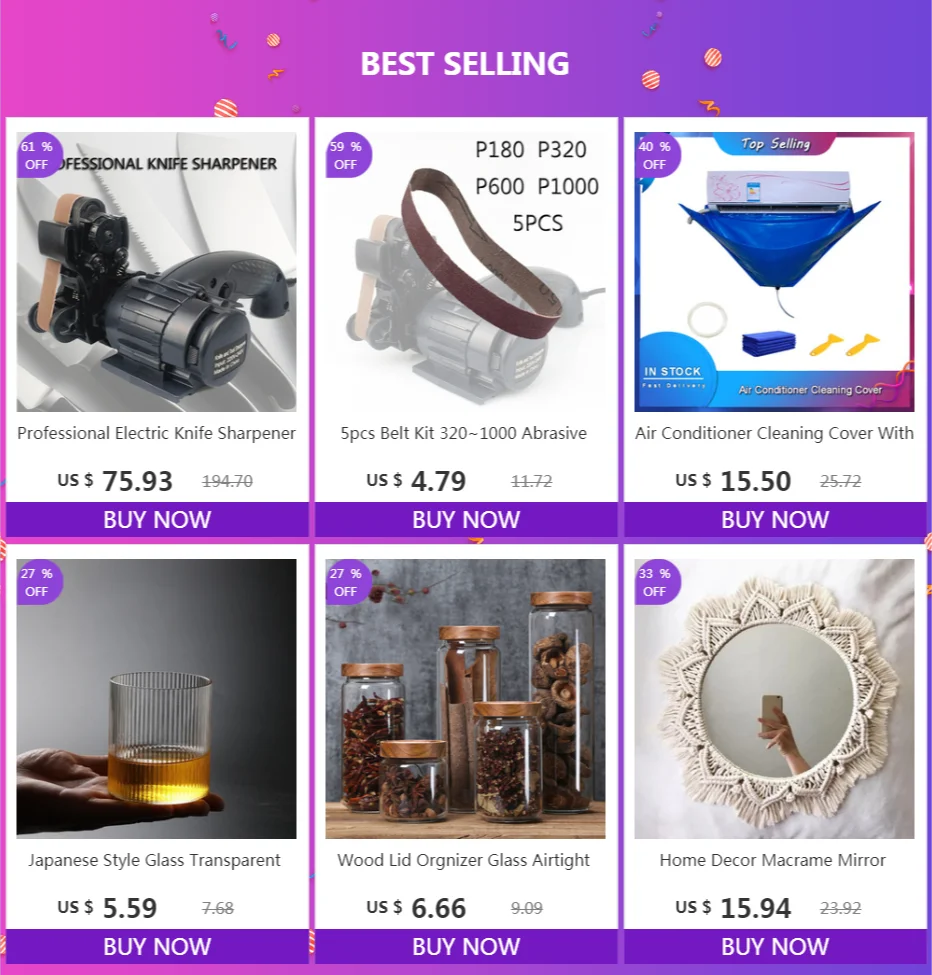Click Buy Now under the Knife Sharpener
Screen dimensions: 932x975
[157, 519]
